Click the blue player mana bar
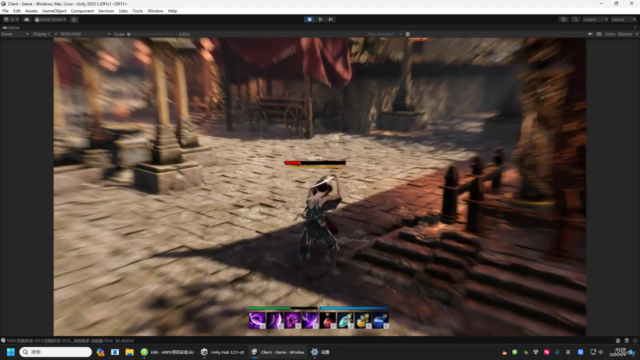This screenshot has width=640, height=360. click(x=354, y=308)
